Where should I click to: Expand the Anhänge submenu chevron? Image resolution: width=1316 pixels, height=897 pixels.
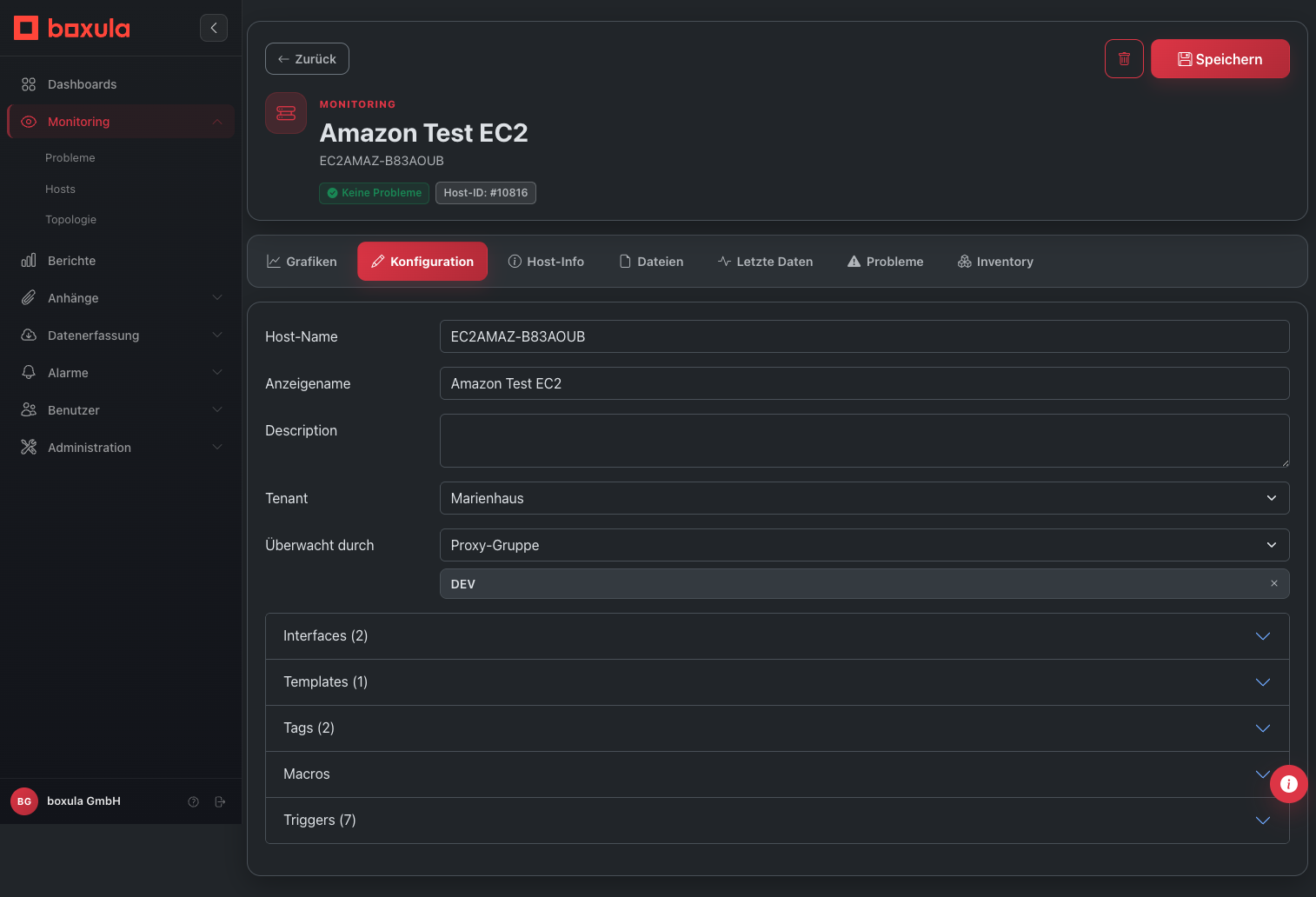(217, 298)
